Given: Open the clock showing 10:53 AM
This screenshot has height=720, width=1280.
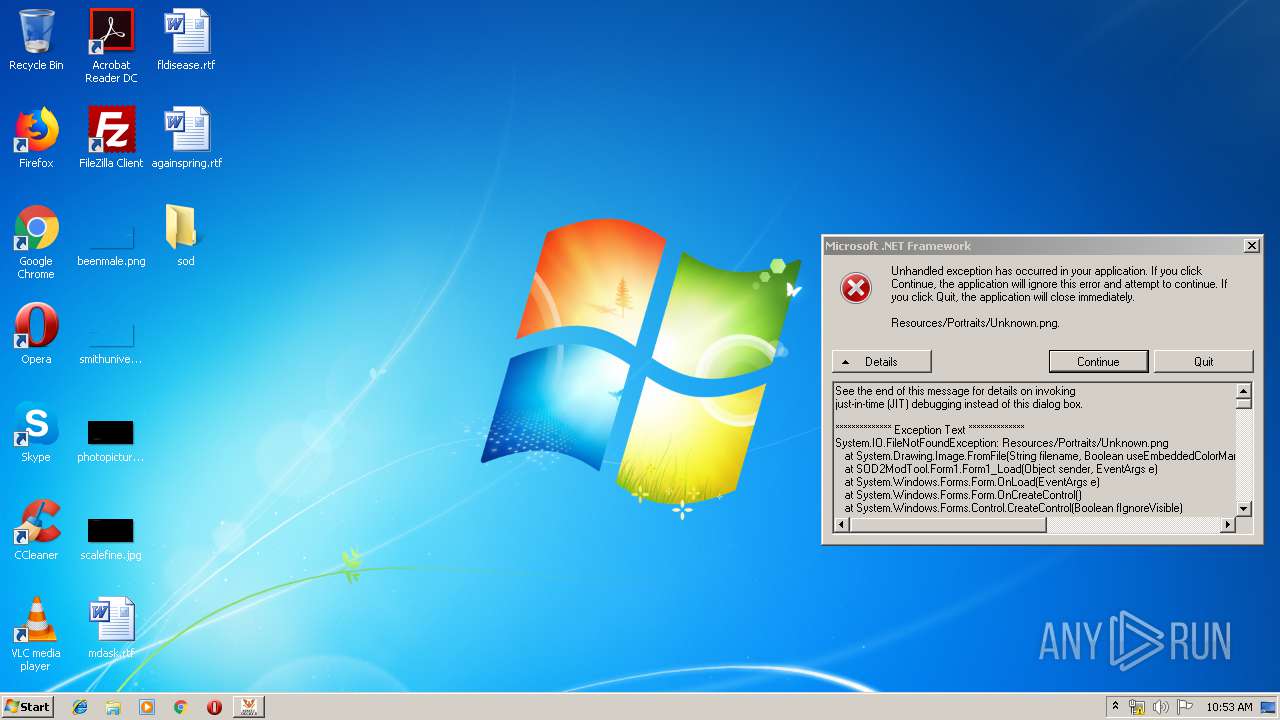Looking at the screenshot, I should pos(1229,707).
